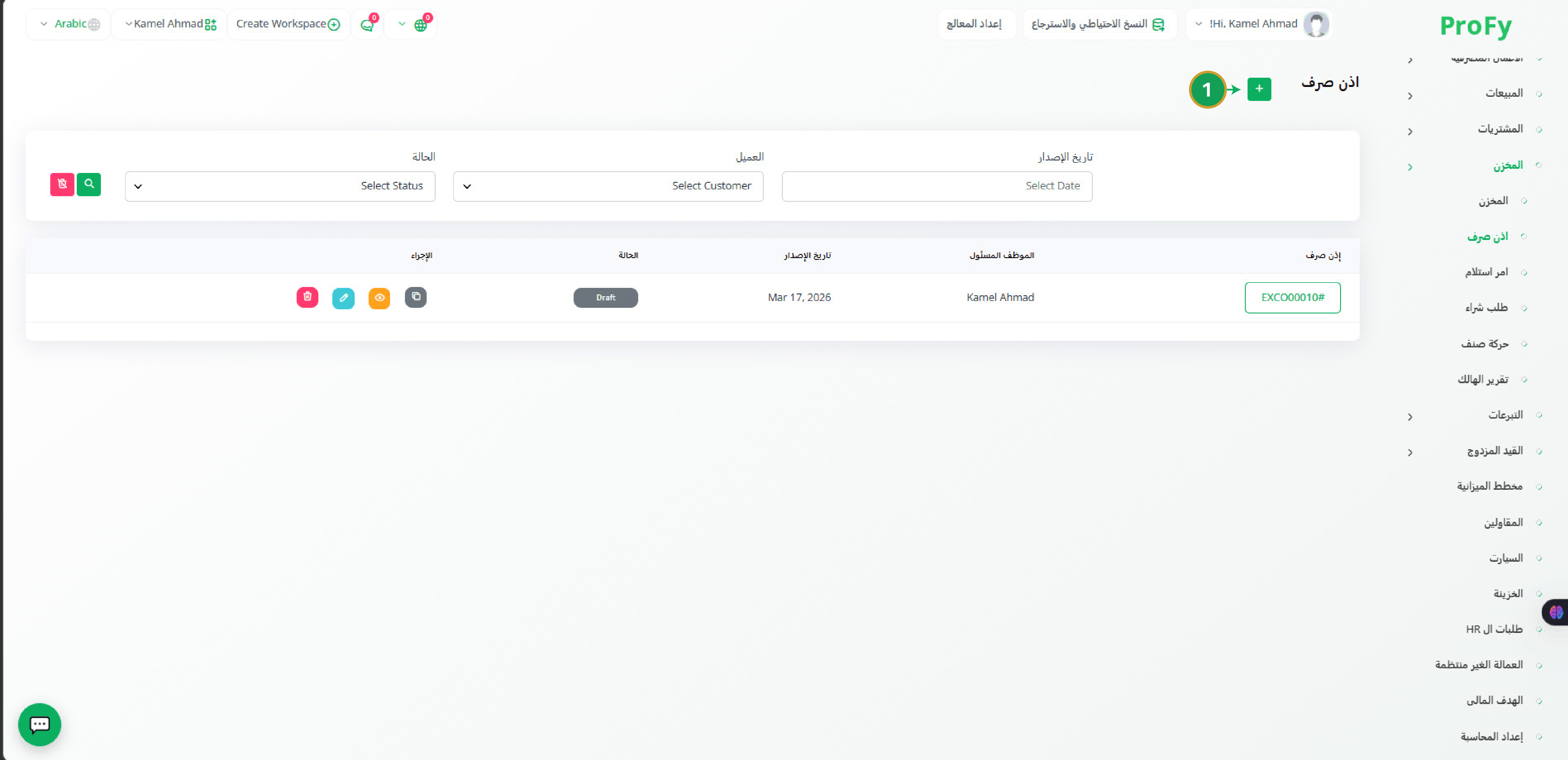Open the Kamel Ahmad workspace switcher

point(170,24)
